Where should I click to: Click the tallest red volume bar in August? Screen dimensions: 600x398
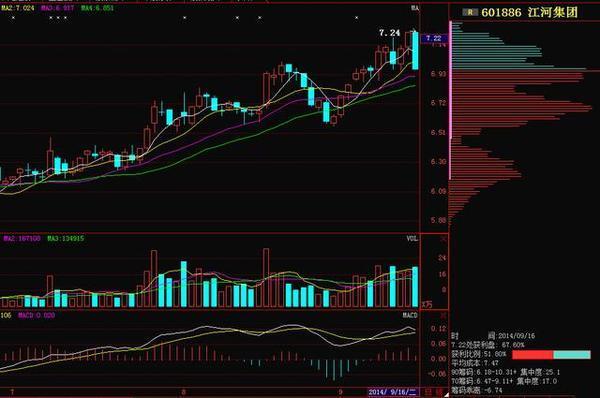[x=266, y=278]
